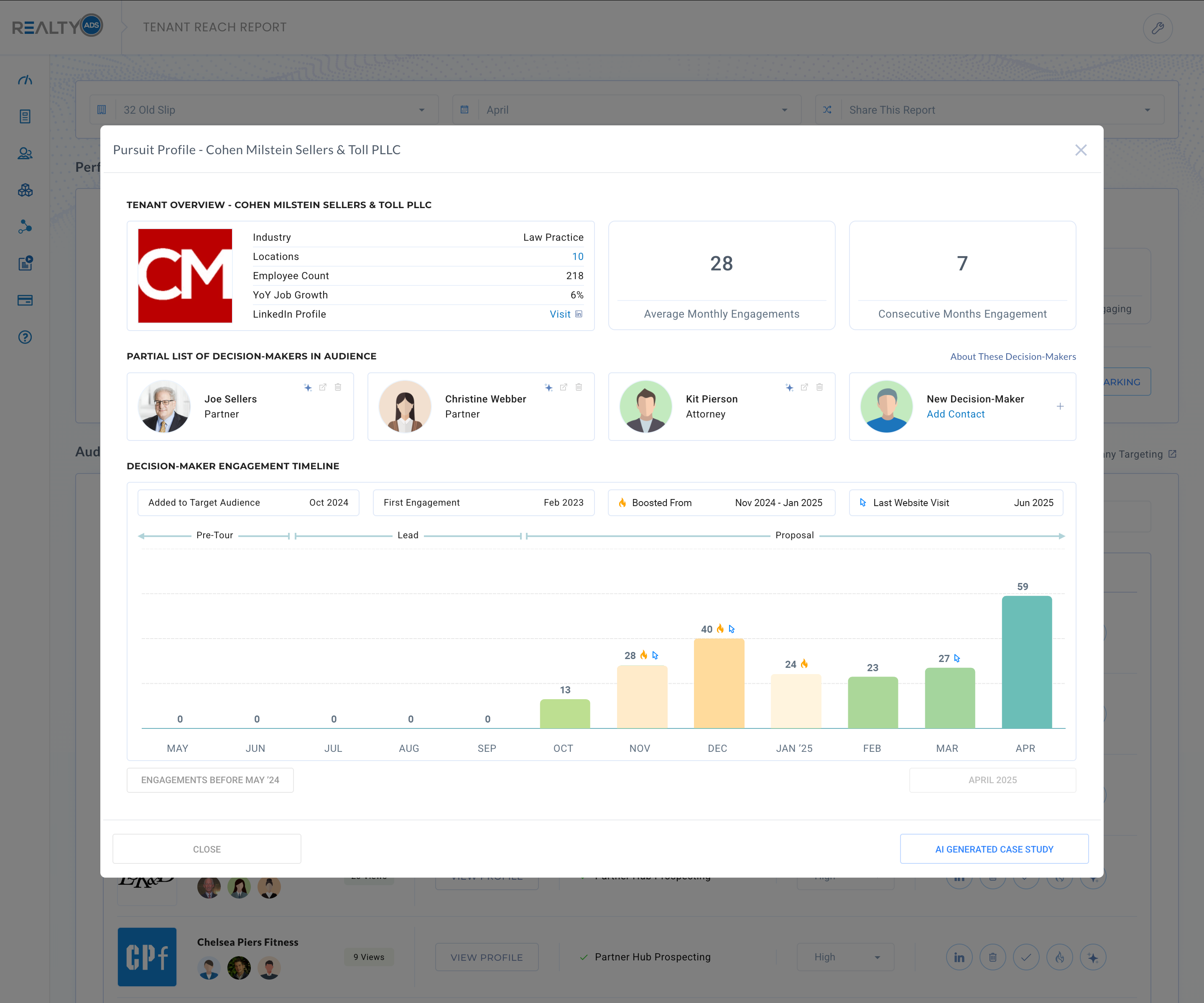Close the Pursuit Profile dialog with X
Screen dimensions: 1204x1003
pyautogui.click(x=1081, y=150)
